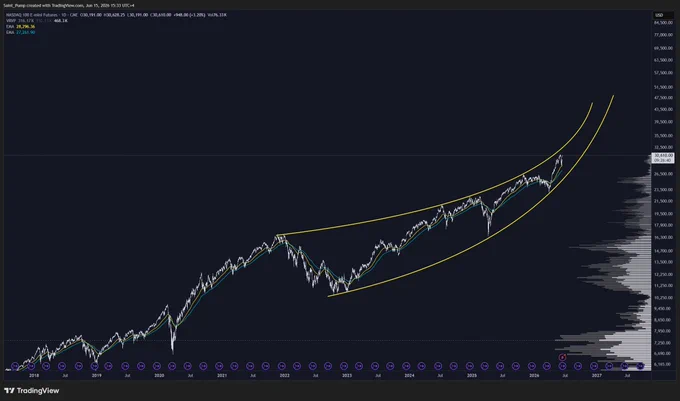The height and width of the screenshot is (401, 680).
Task: Click the 2023 label on the time axis
Action: 347,375
